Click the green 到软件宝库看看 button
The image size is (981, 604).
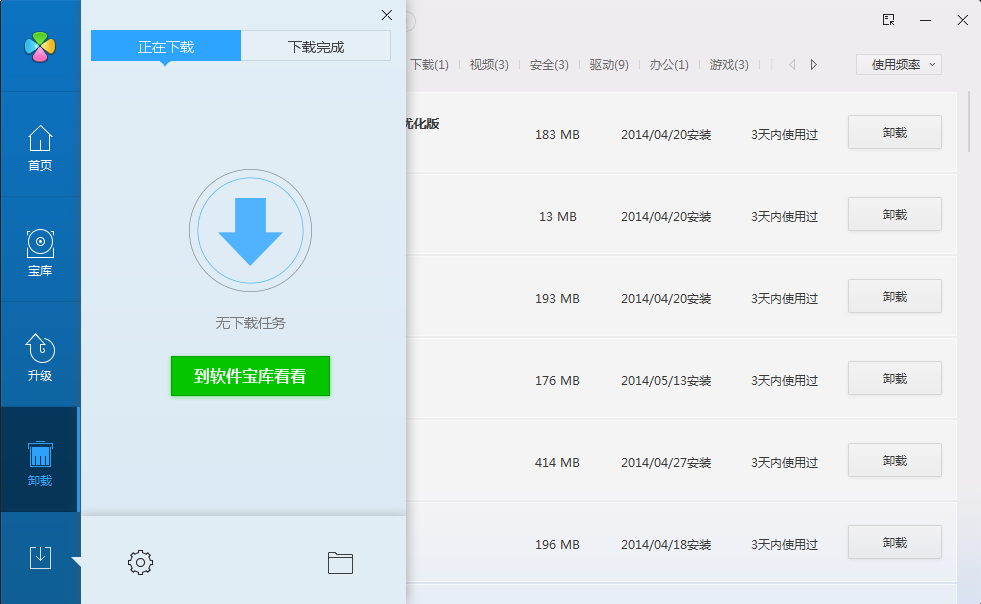250,376
